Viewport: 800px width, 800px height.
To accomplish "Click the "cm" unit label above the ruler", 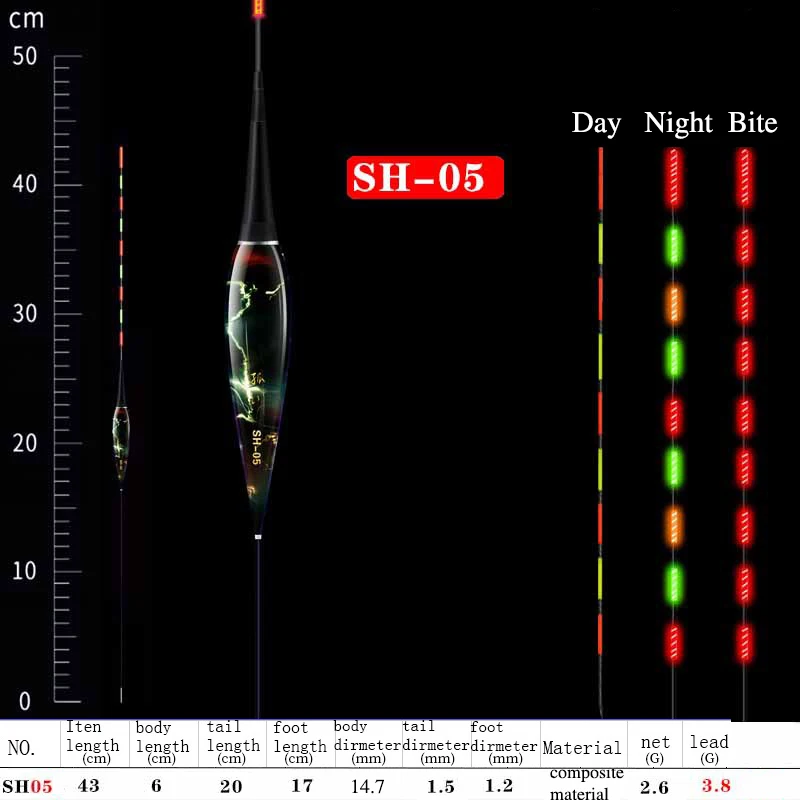I will [x=27, y=19].
